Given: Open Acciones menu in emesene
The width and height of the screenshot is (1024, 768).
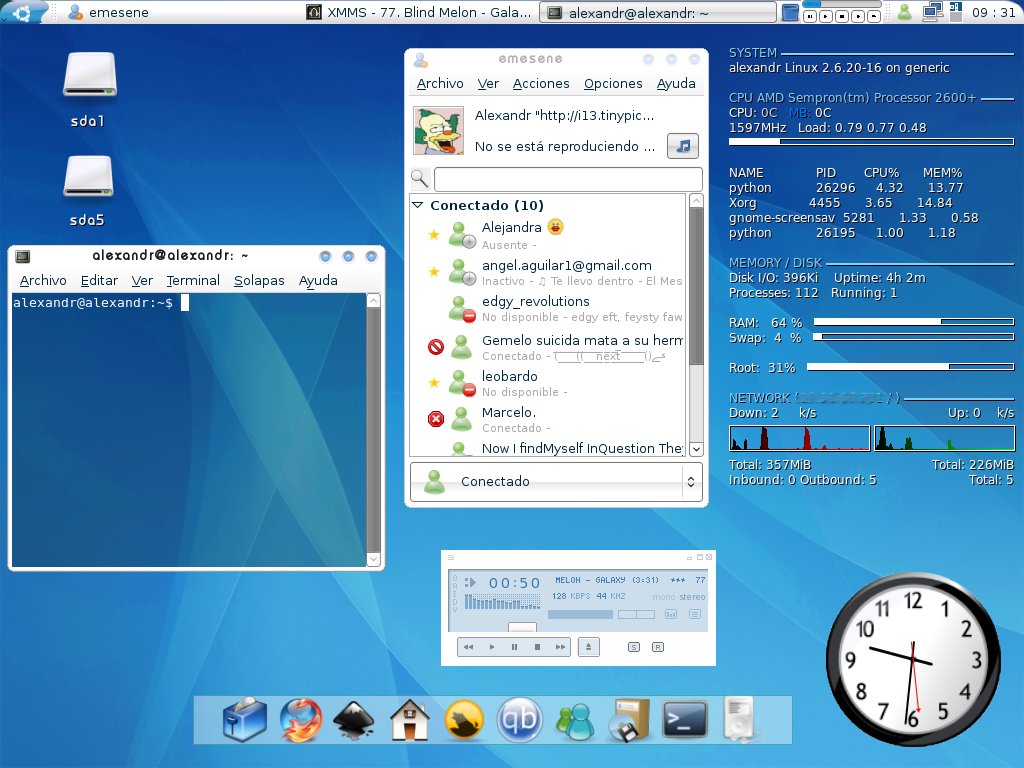Looking at the screenshot, I should point(541,84).
